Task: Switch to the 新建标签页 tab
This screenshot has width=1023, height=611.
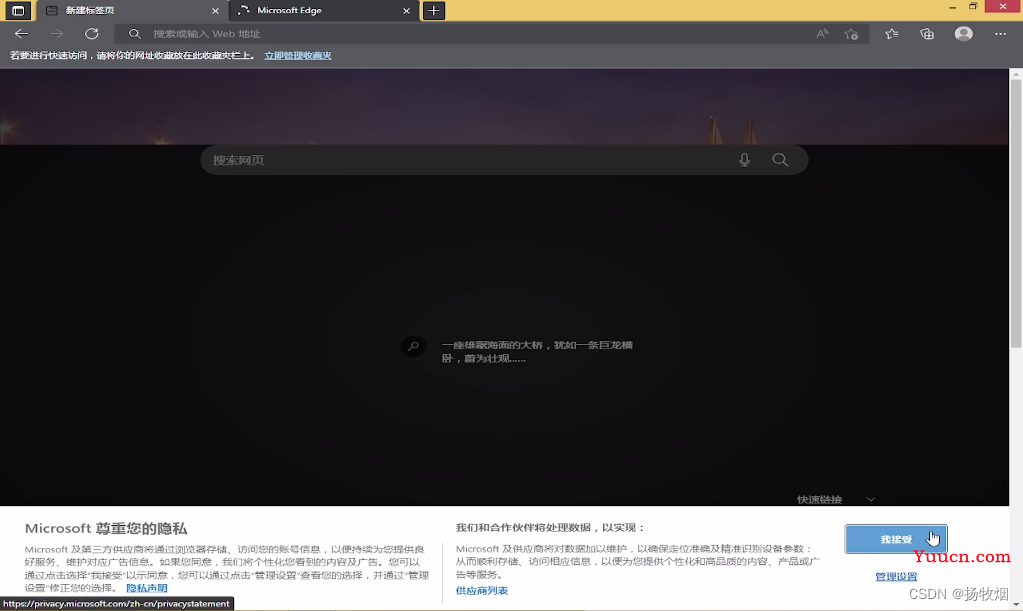Action: click(131, 10)
